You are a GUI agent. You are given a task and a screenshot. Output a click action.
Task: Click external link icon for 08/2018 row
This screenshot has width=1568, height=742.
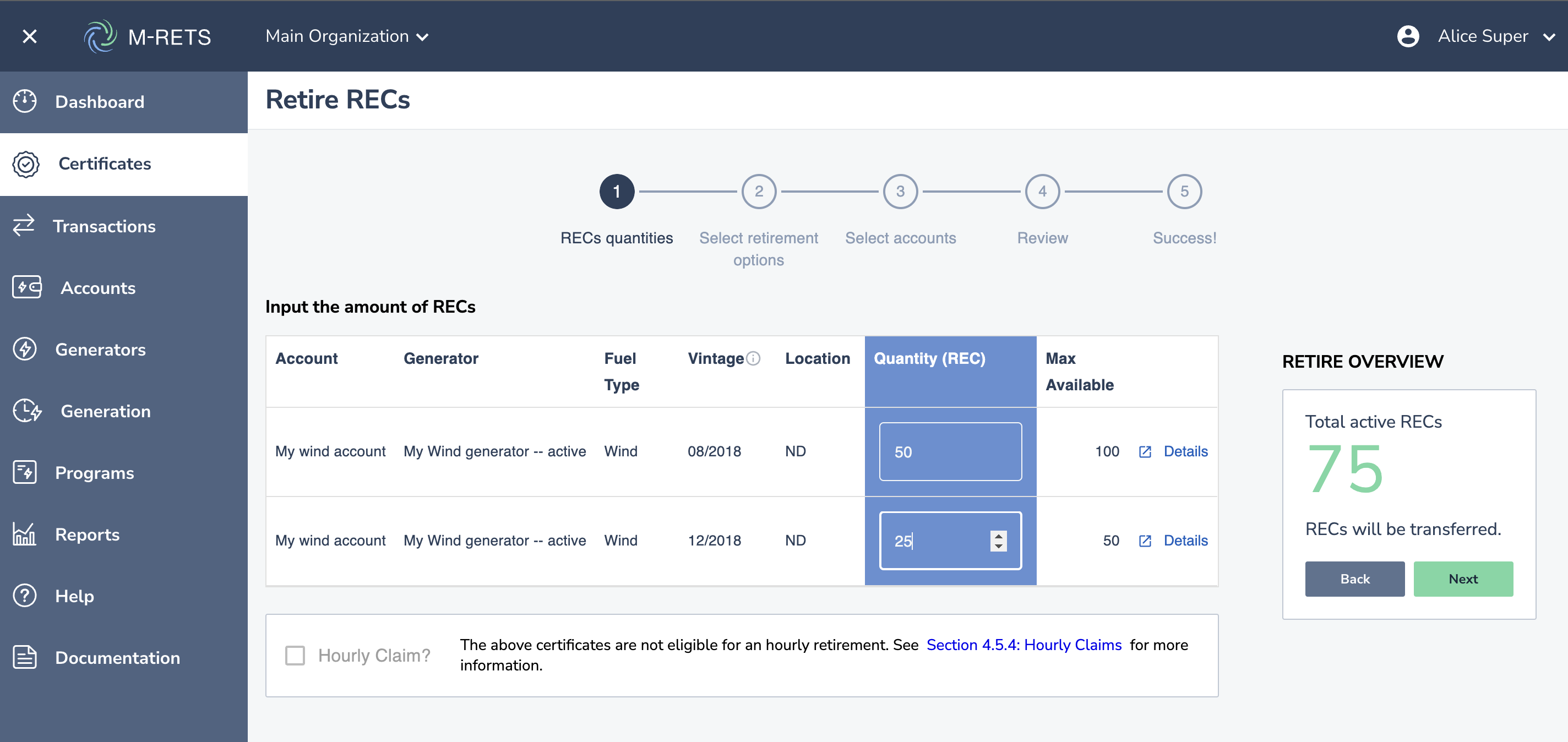click(x=1145, y=452)
